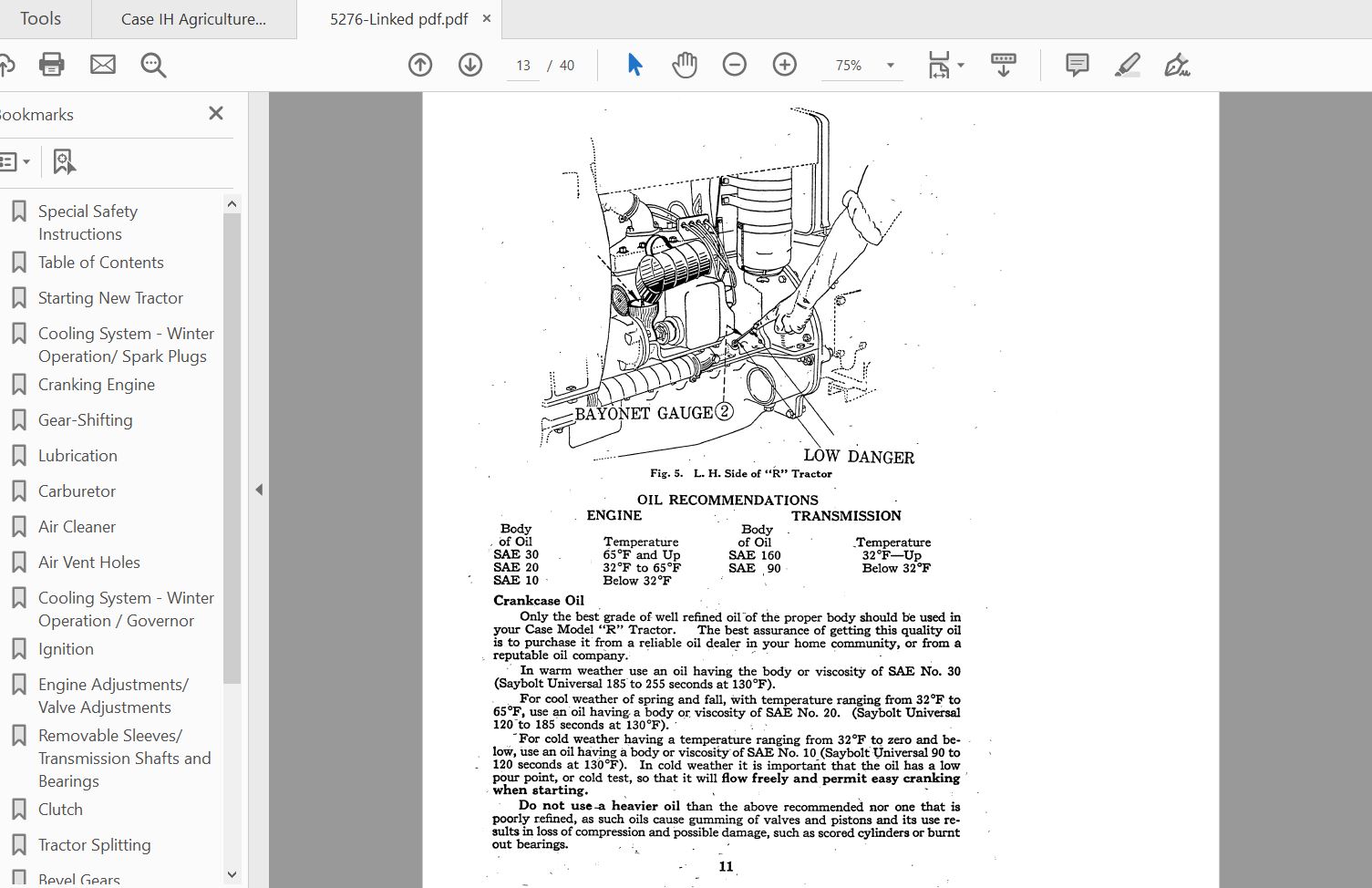Open the Lubrication bookmark

point(77,456)
